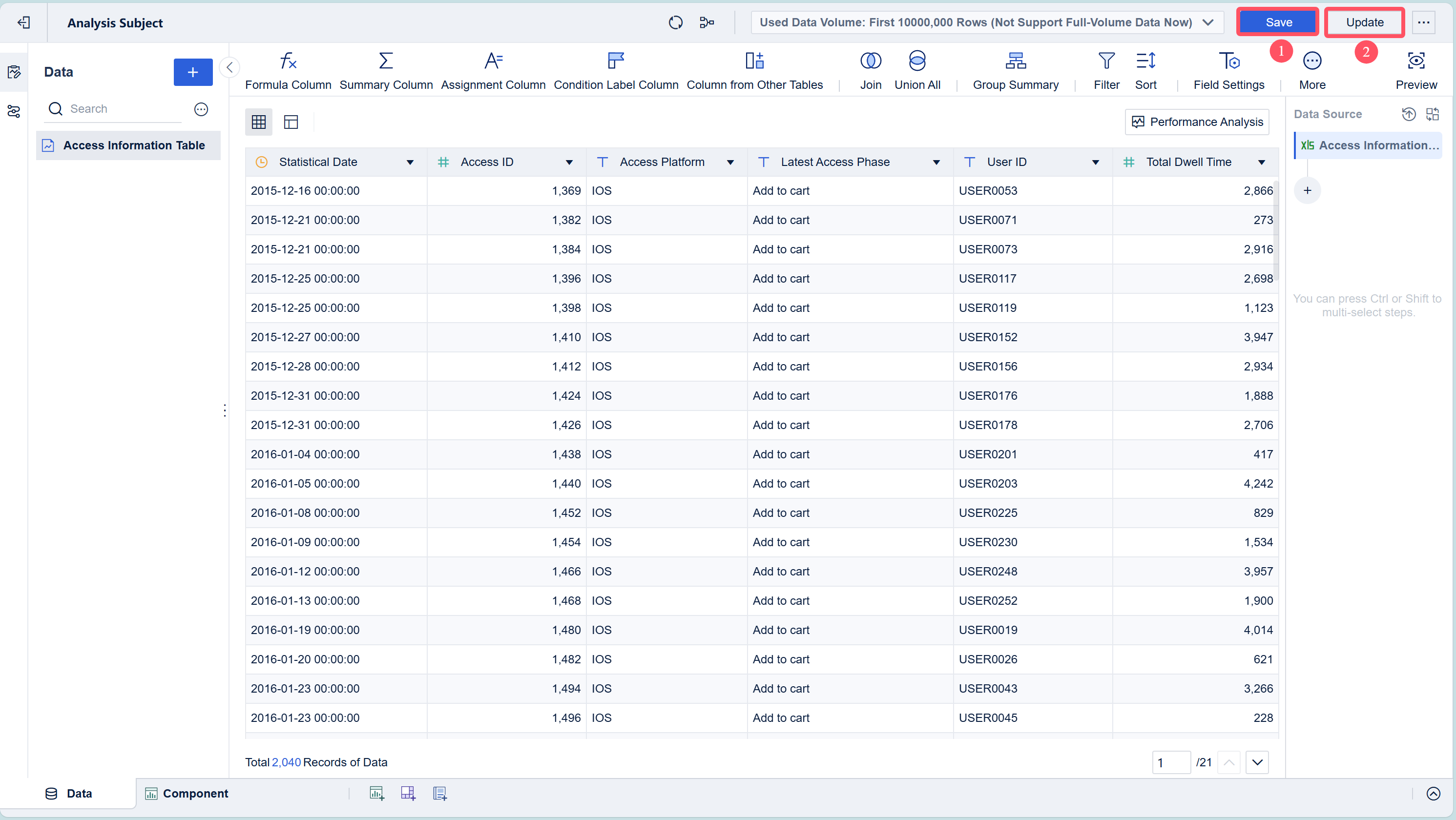Screen dimensions: 1456x820
Task: Click cell USER0045
Action: pyautogui.click(x=1032, y=717)
